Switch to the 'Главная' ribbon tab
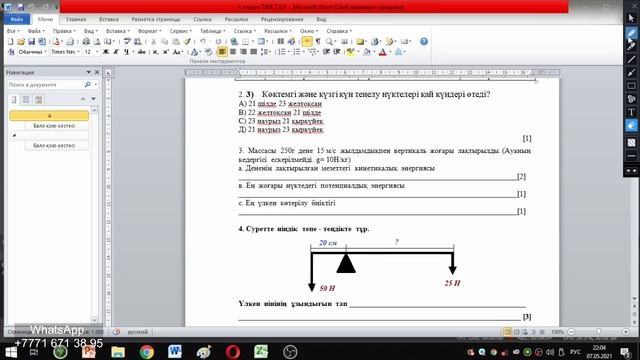The width and height of the screenshot is (640, 360). pos(76,19)
